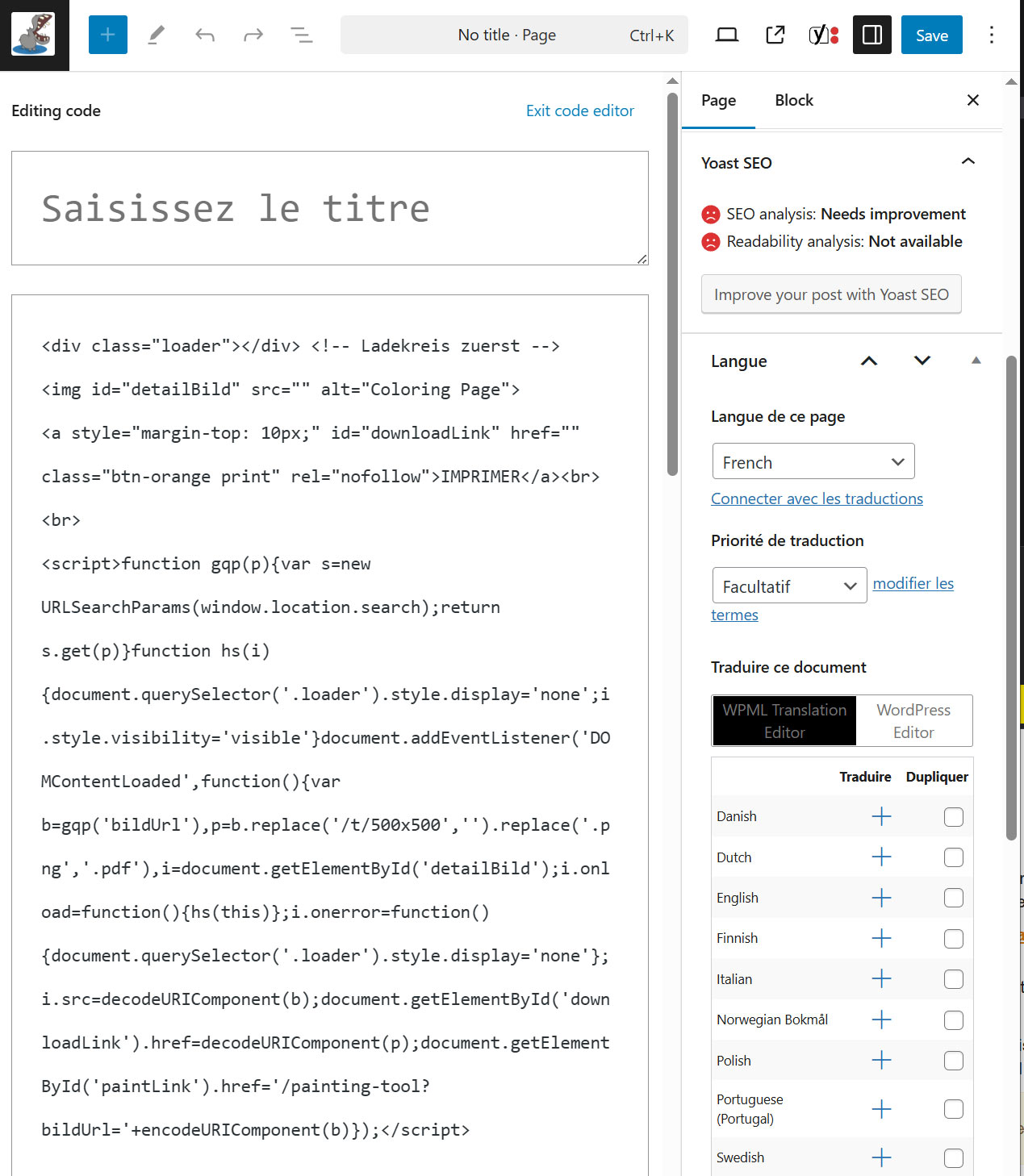Toggle the Langue panel collapse triangle
The height and width of the screenshot is (1176, 1024).
pos(976,361)
